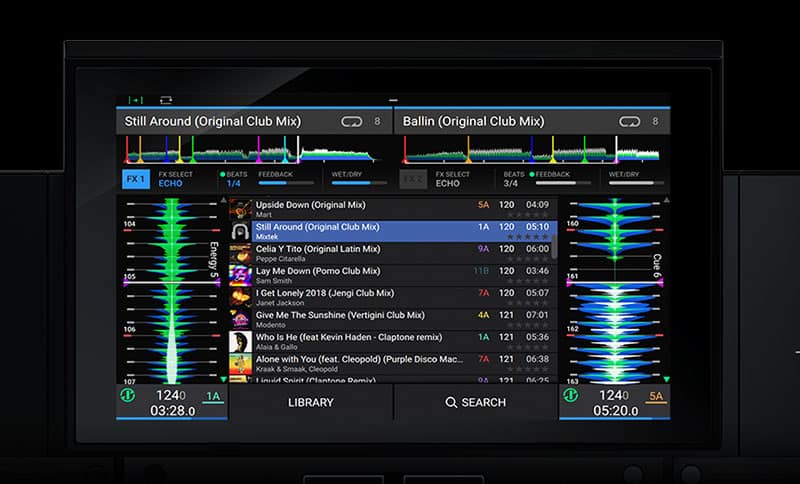The height and width of the screenshot is (484, 800).
Task: Open album art for Lay Me Down track
Action: click(x=240, y=275)
